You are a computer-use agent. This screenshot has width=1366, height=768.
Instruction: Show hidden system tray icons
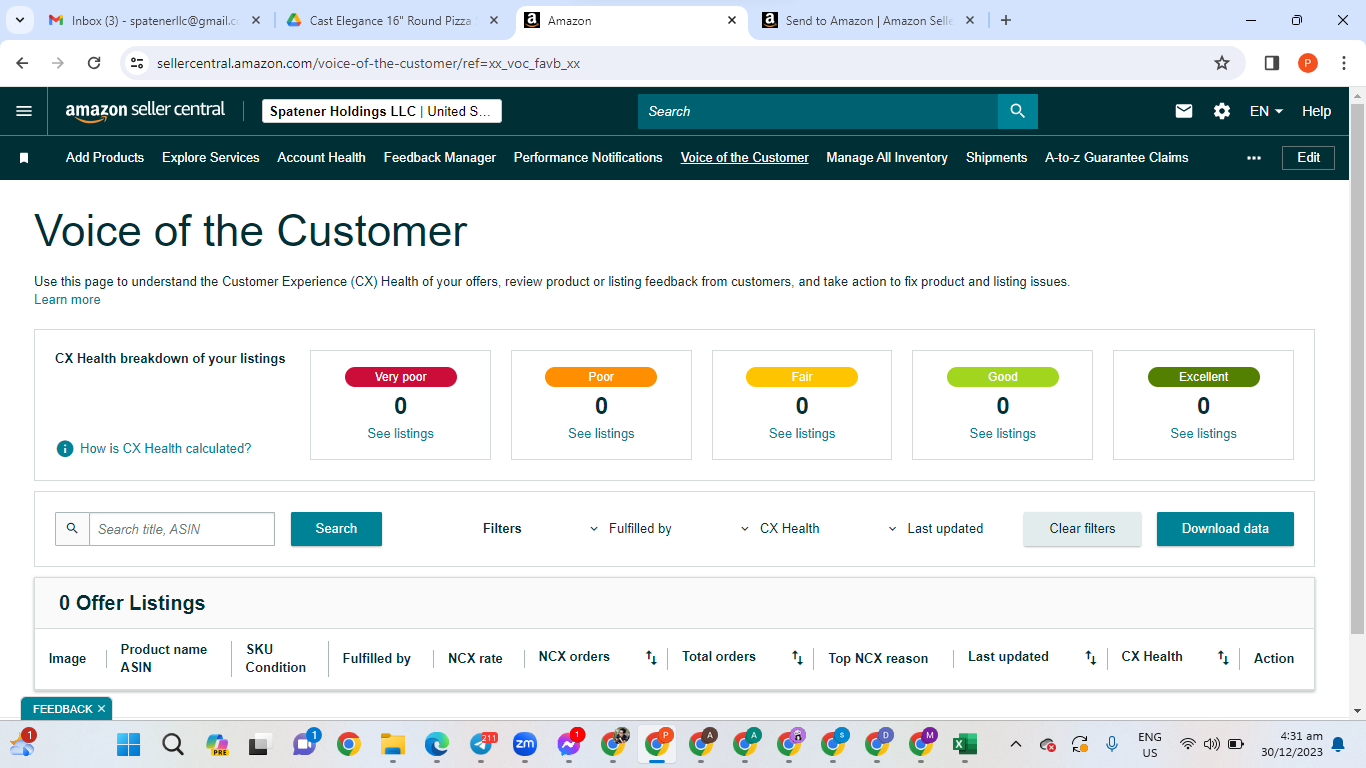coord(1016,744)
